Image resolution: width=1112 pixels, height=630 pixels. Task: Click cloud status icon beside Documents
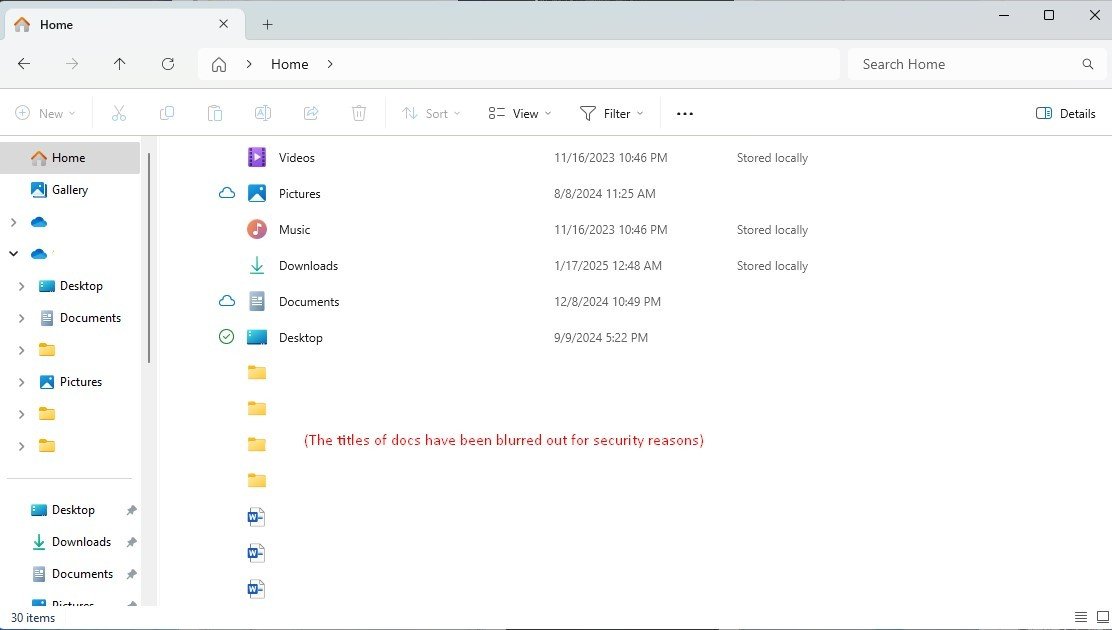(227, 301)
